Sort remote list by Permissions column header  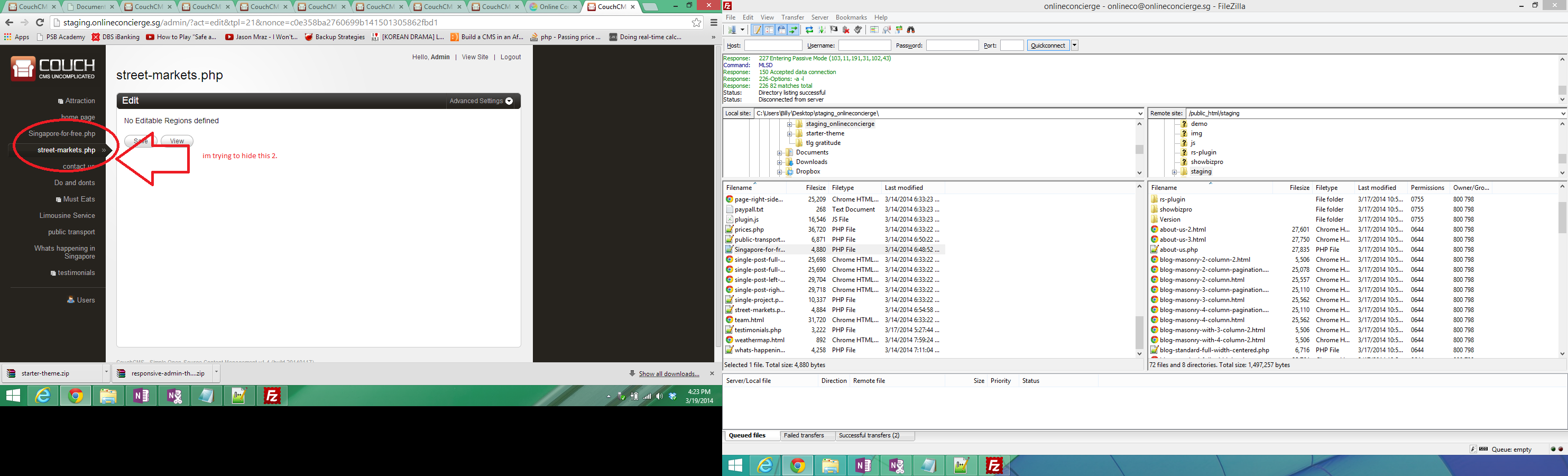point(1427,187)
